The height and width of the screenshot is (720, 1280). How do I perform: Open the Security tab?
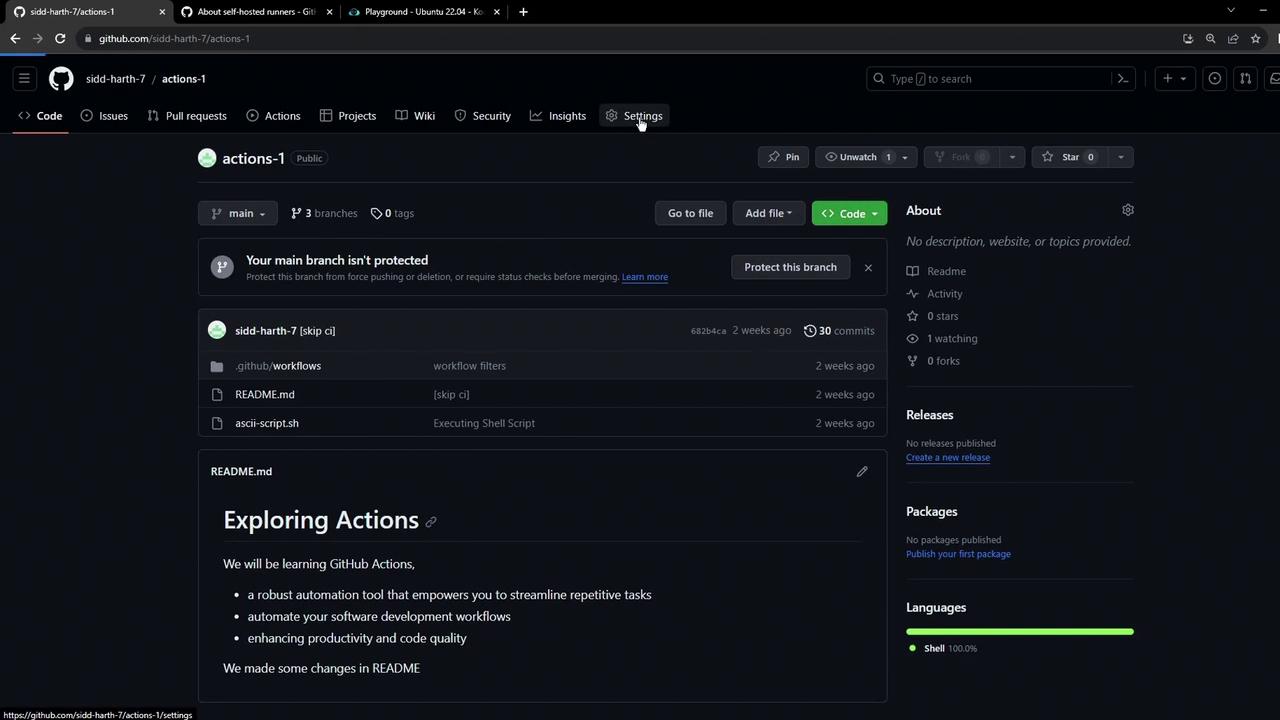(x=483, y=116)
